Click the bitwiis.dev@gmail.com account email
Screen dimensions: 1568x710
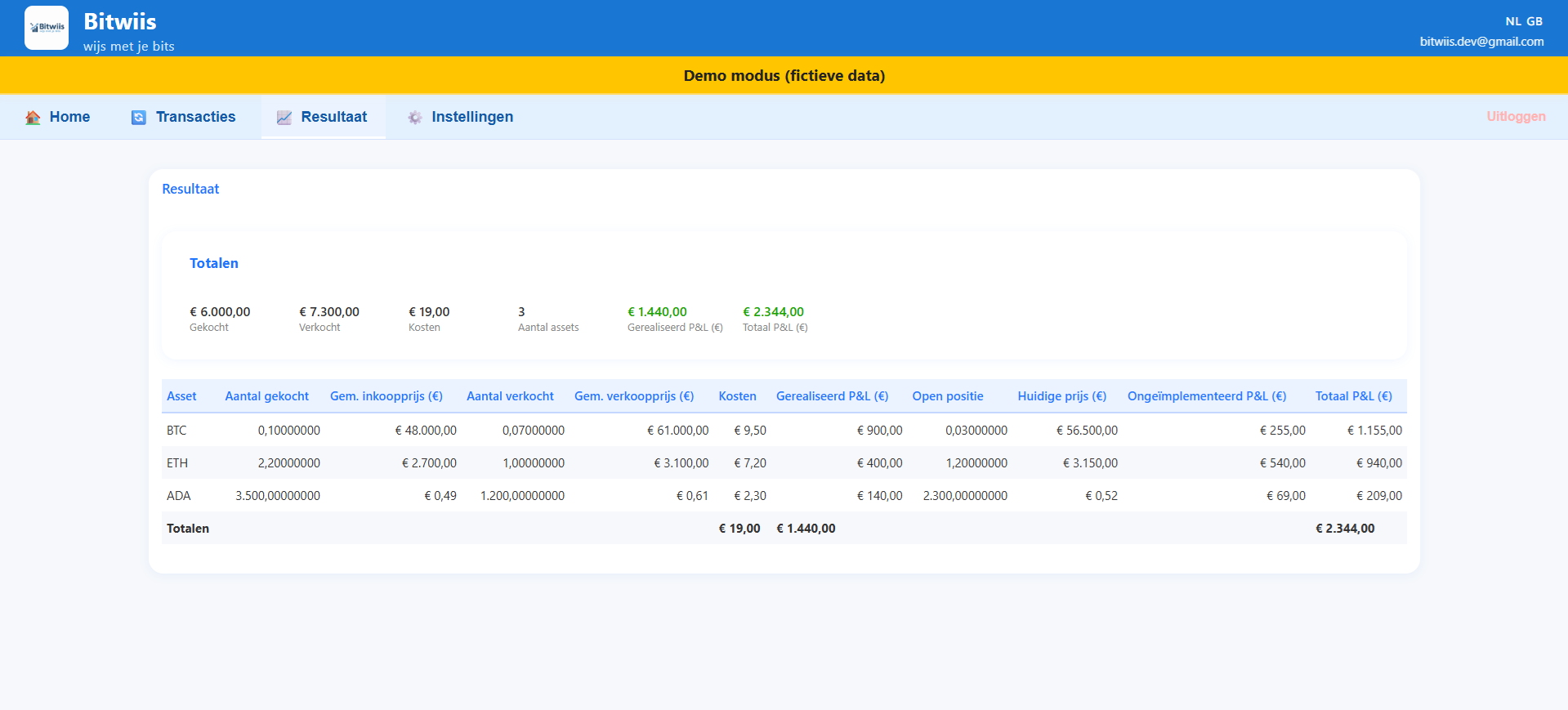[1481, 42]
